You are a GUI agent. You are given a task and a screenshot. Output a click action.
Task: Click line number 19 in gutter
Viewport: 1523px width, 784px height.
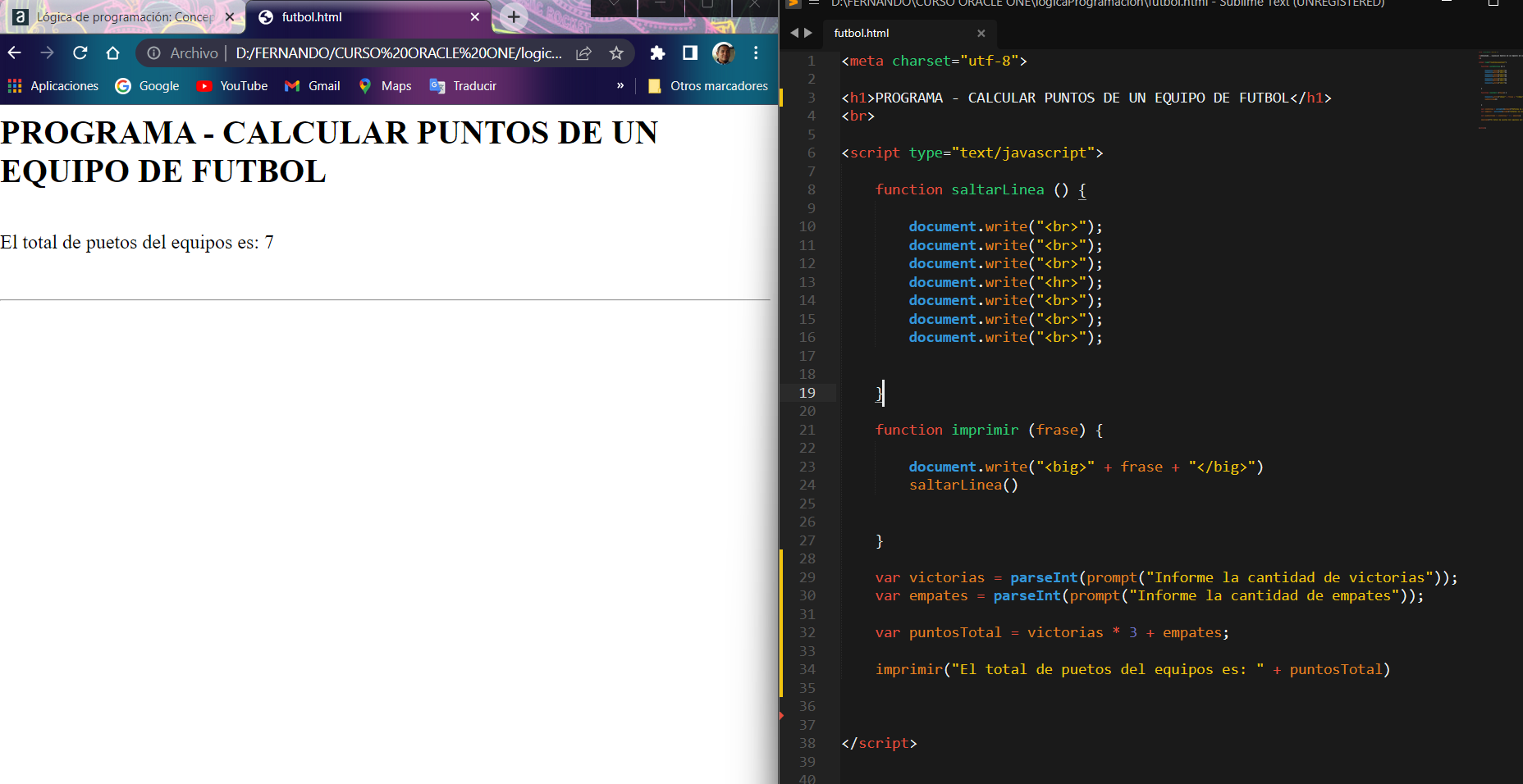click(807, 393)
